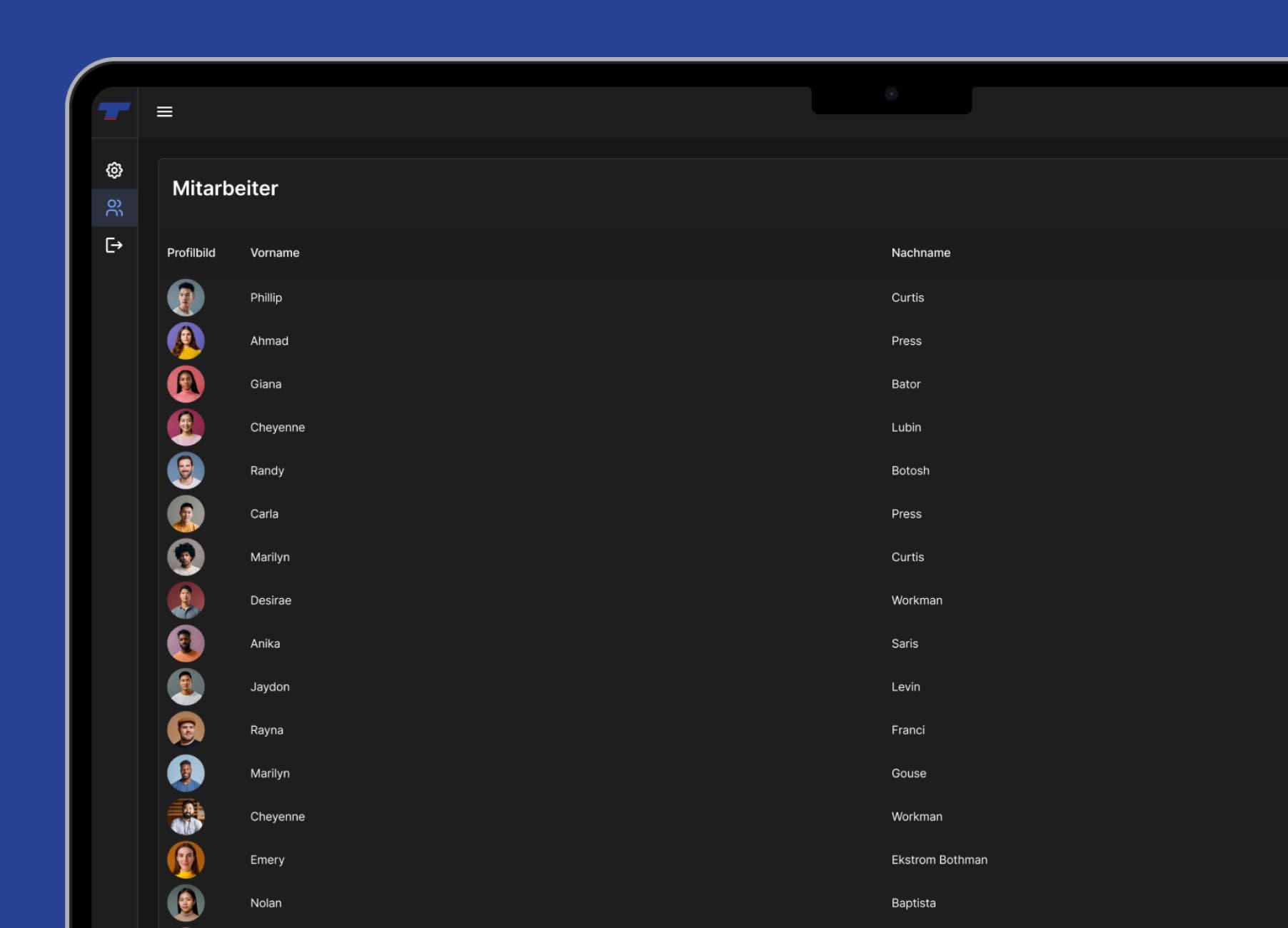Click Emery's profile picture

pos(186,859)
